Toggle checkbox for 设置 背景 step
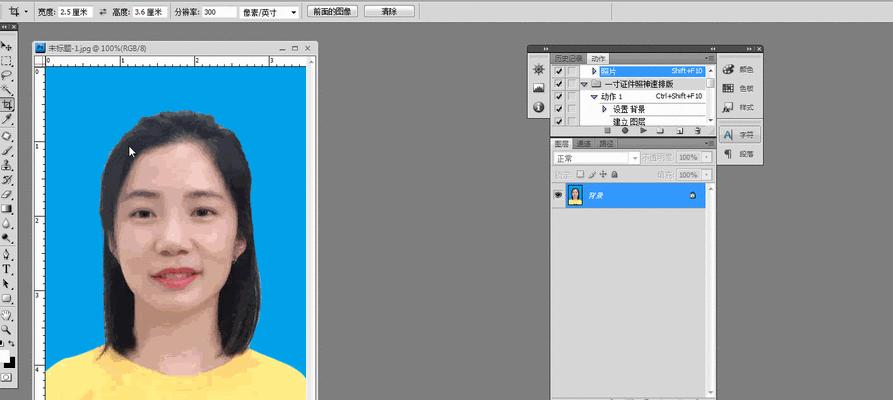 click(559, 109)
